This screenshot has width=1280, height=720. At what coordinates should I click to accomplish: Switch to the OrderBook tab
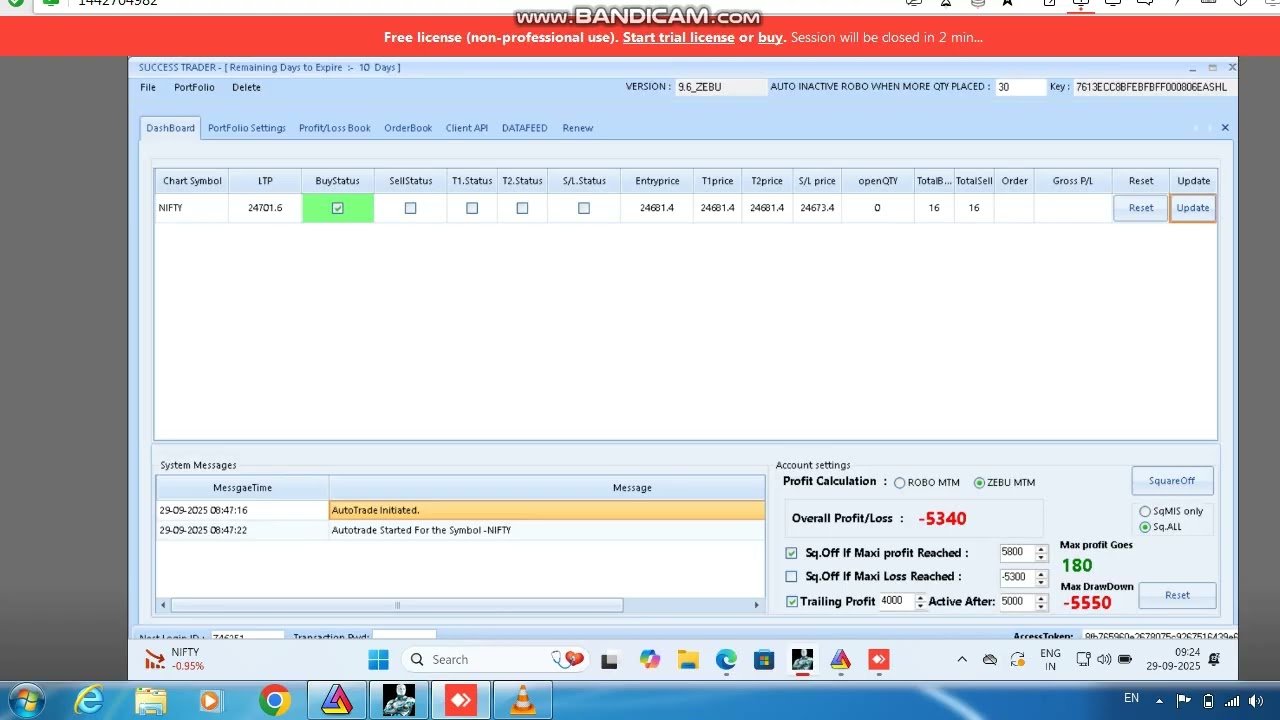coord(408,128)
